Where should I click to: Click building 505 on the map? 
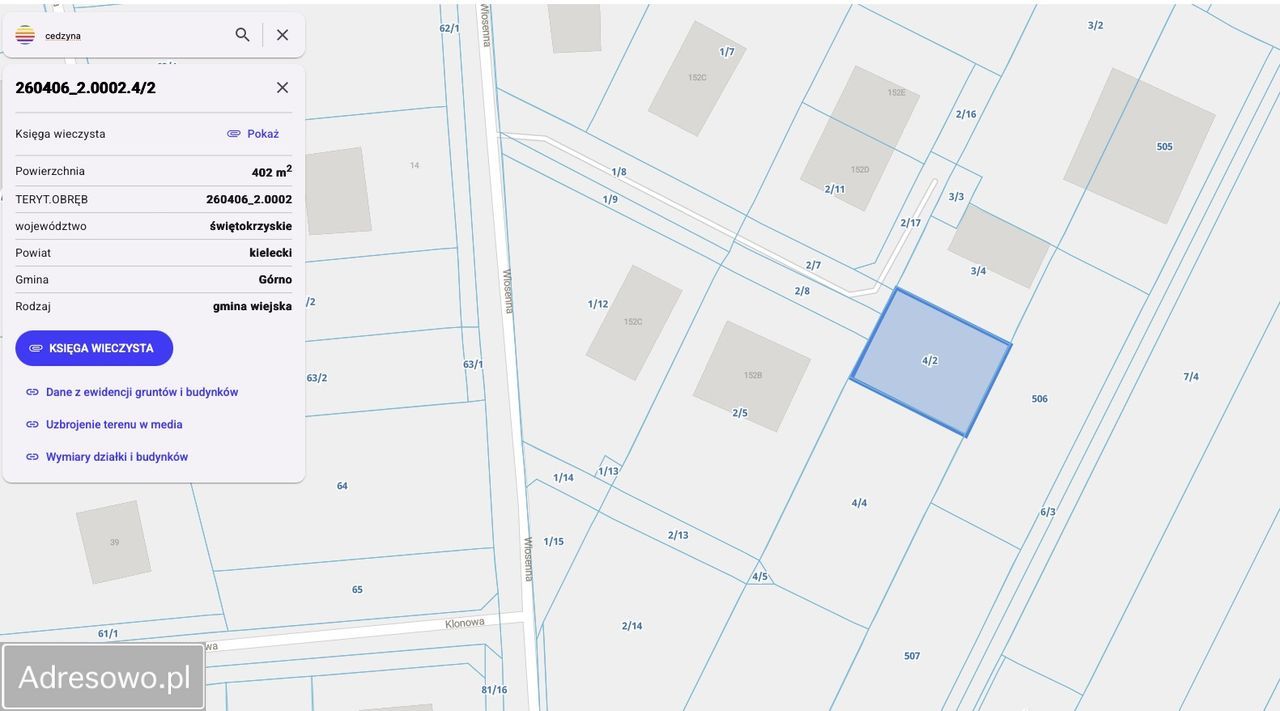[1139, 146]
